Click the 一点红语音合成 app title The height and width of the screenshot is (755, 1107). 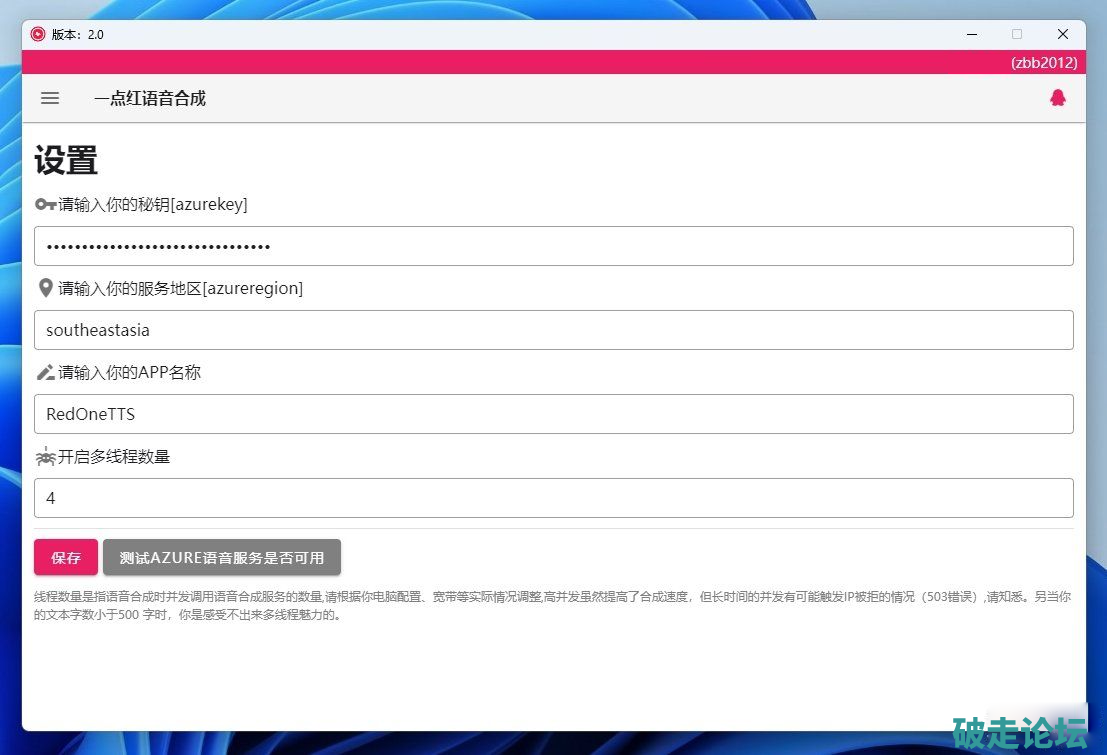[150, 98]
